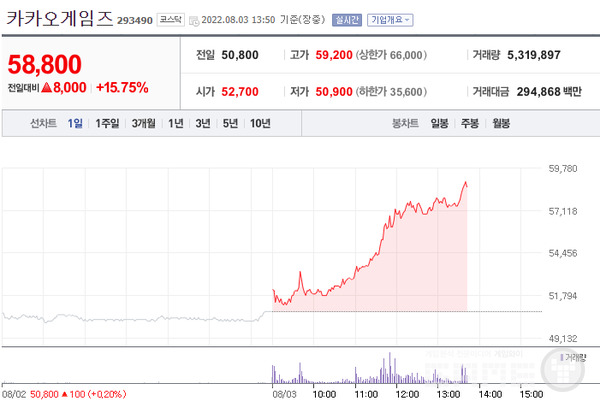Show the 10년 line chart
Image resolution: width=600 pixels, height=407 pixels.
260,123
